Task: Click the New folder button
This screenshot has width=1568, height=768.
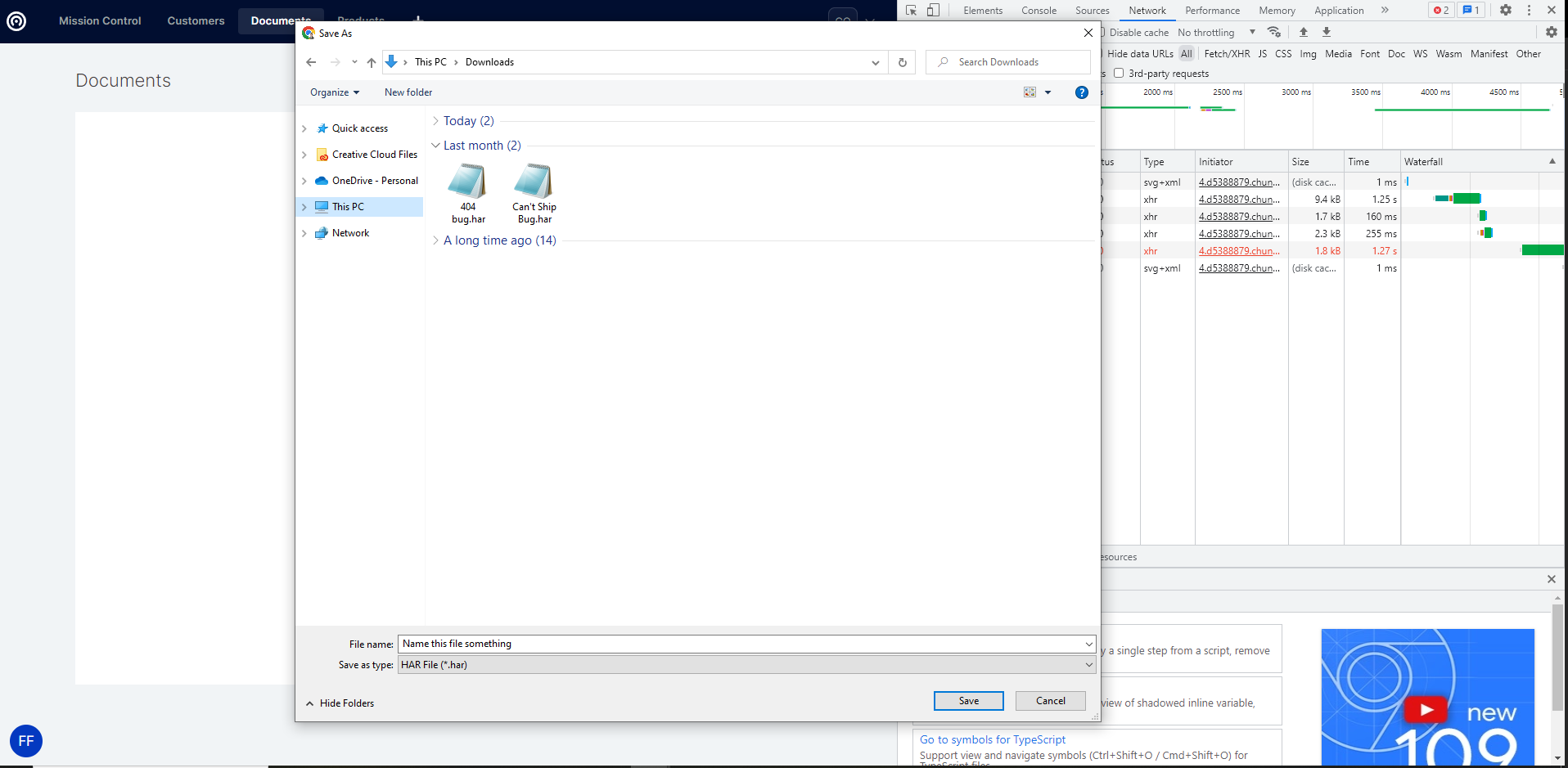Action: [x=408, y=92]
